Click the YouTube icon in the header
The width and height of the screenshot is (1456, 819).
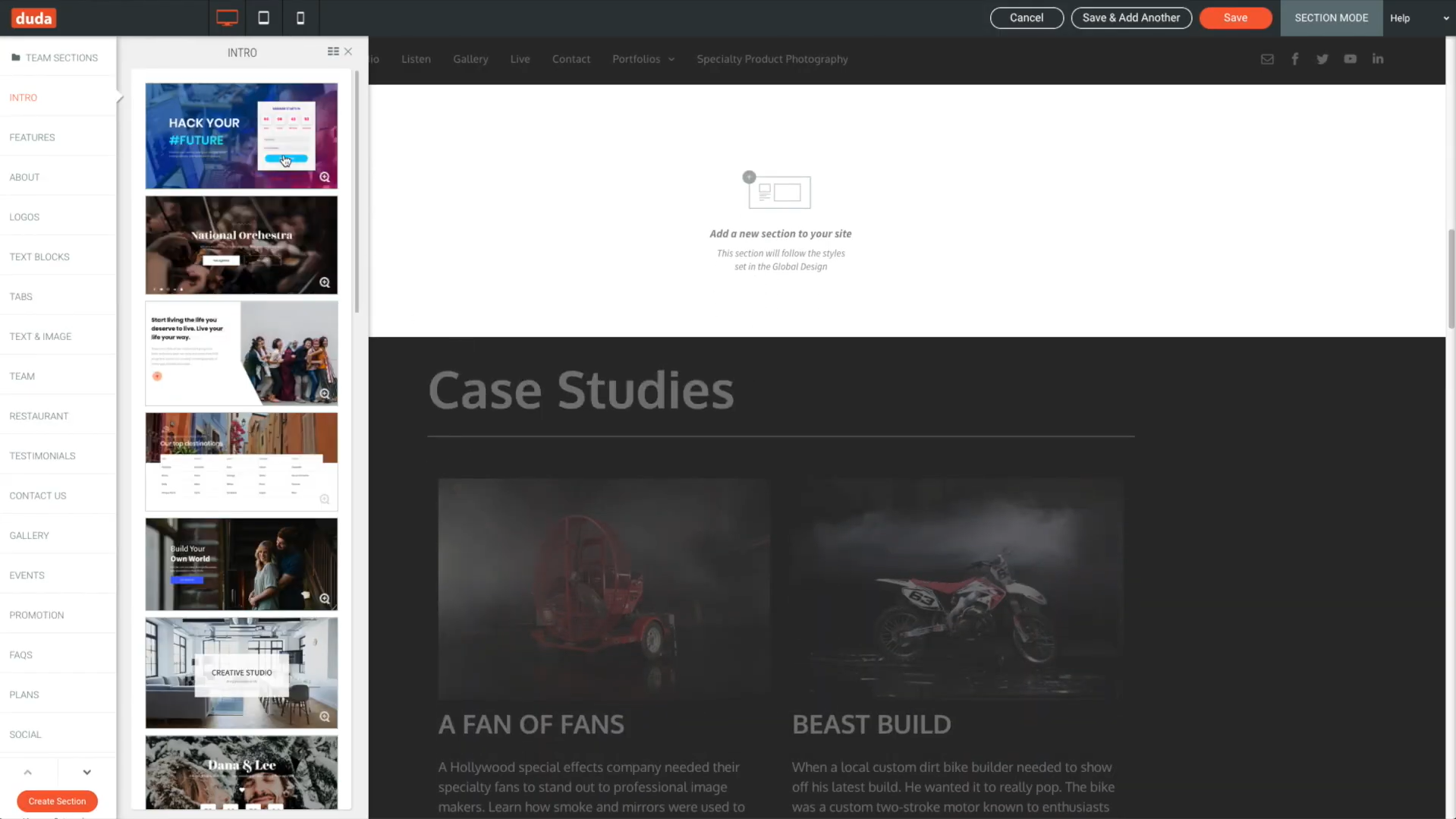point(1350,58)
